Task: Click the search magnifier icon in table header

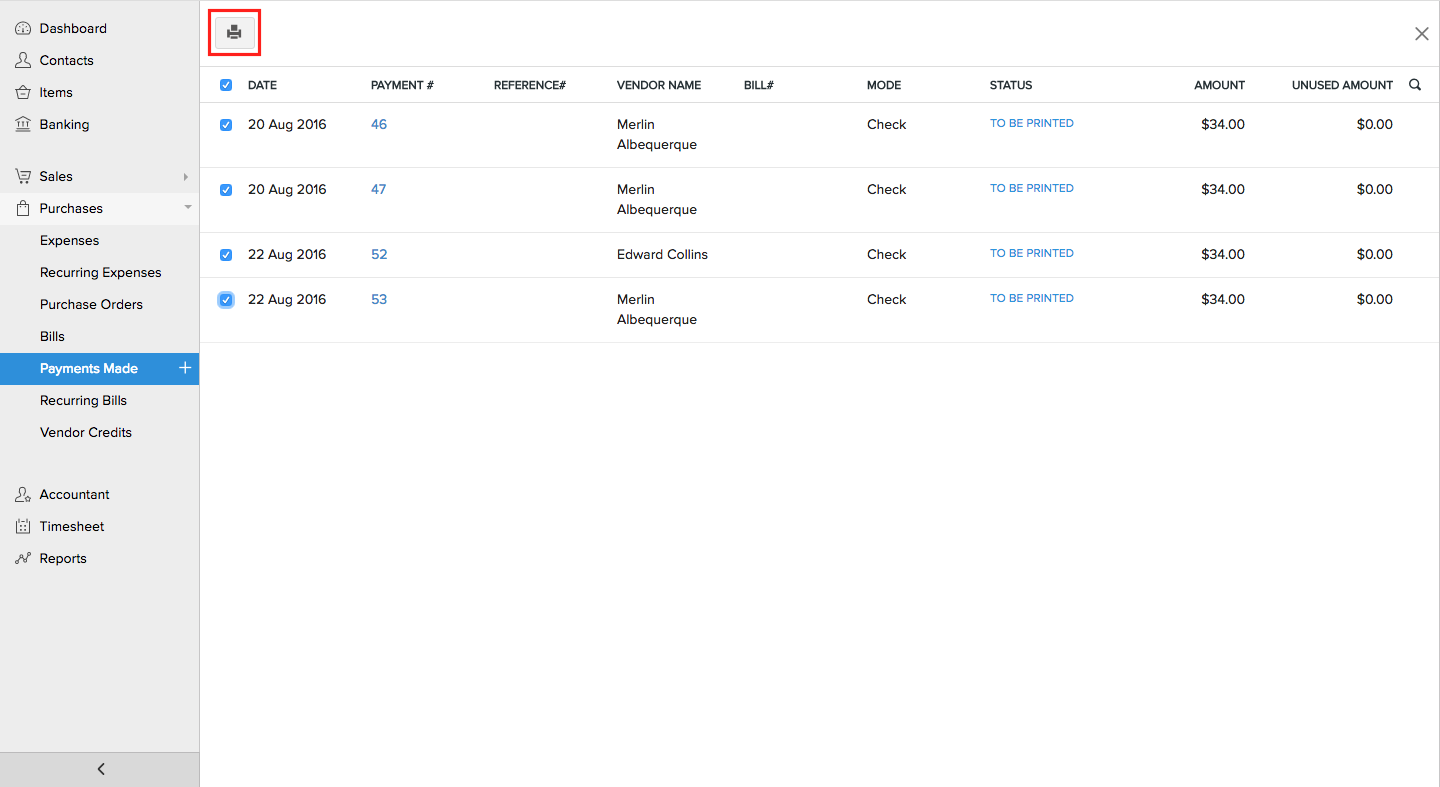Action: tap(1415, 85)
